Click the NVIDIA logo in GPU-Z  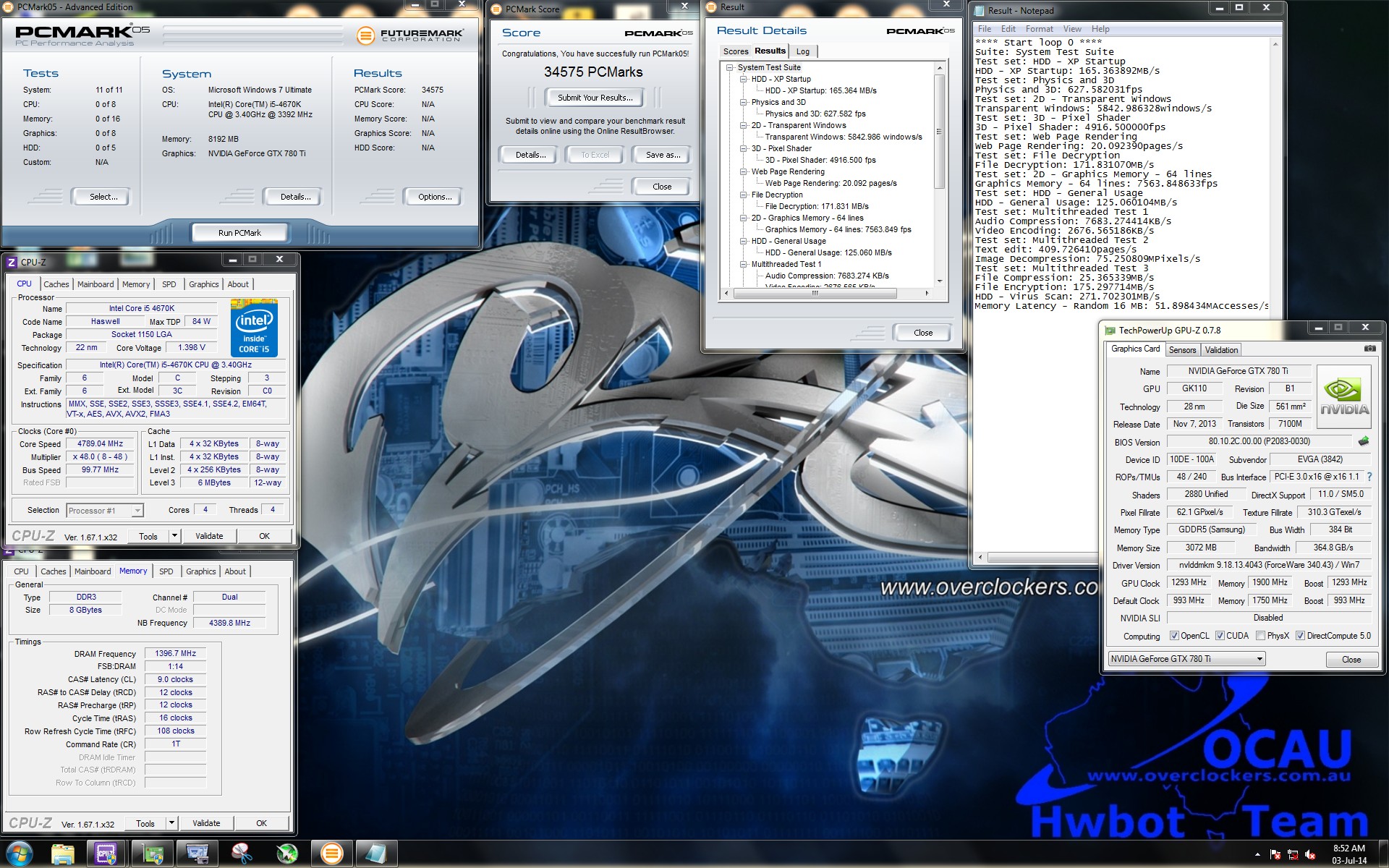(1344, 397)
